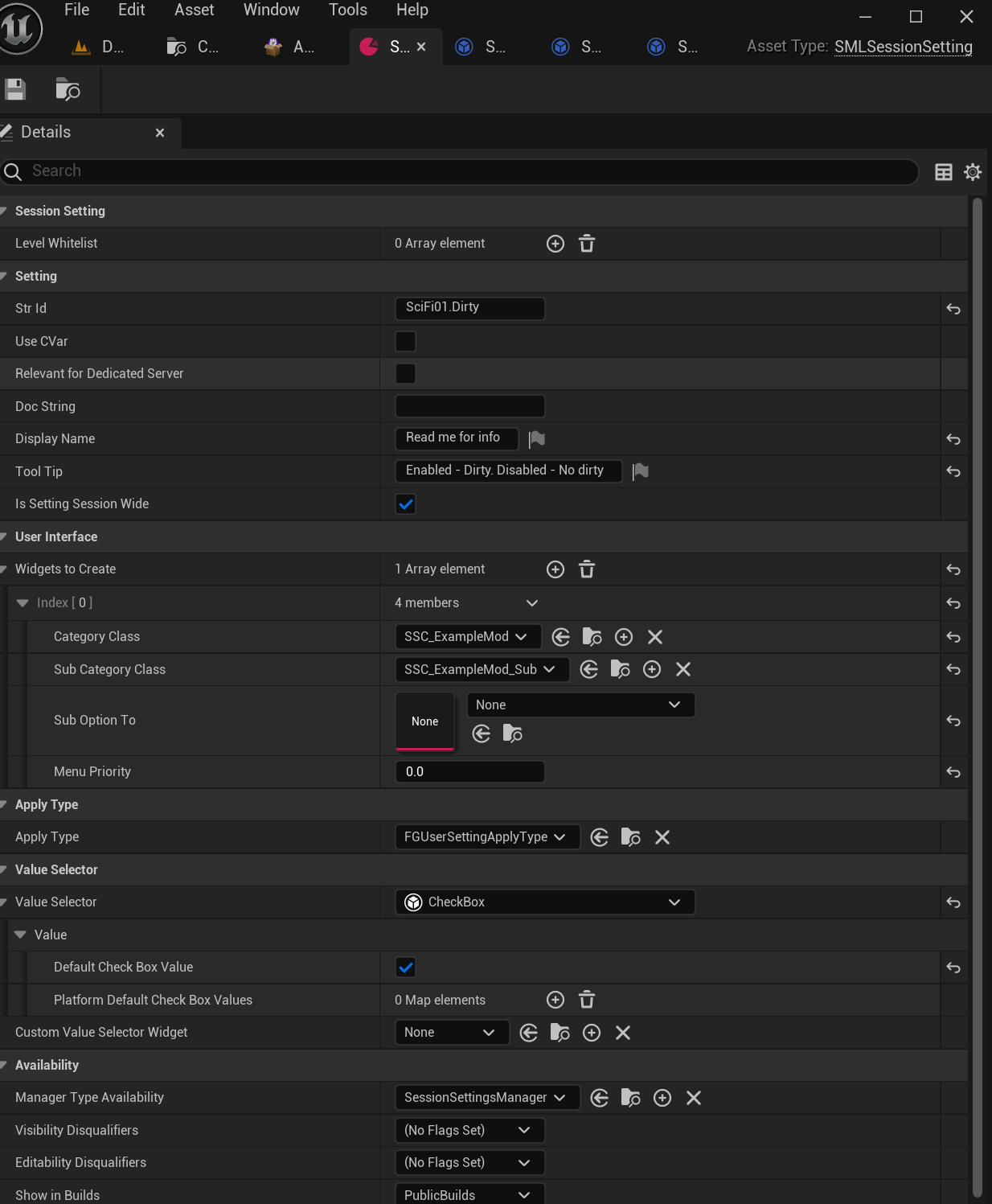Screen dimensions: 992x1204
Task: Open Show in Builds PublicBuilds dropdown
Action: [x=469, y=1195]
